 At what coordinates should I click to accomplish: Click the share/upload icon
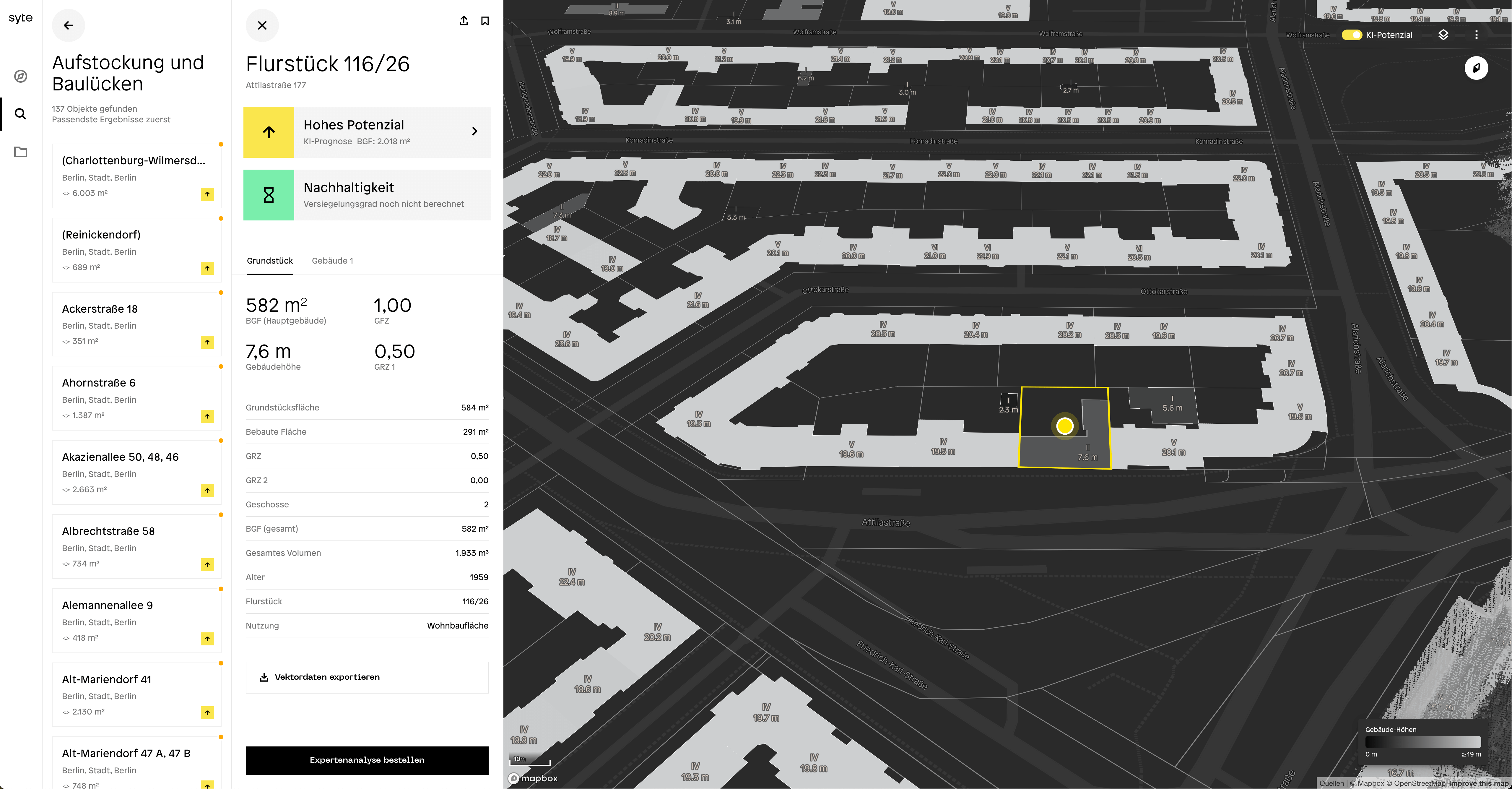click(x=463, y=21)
